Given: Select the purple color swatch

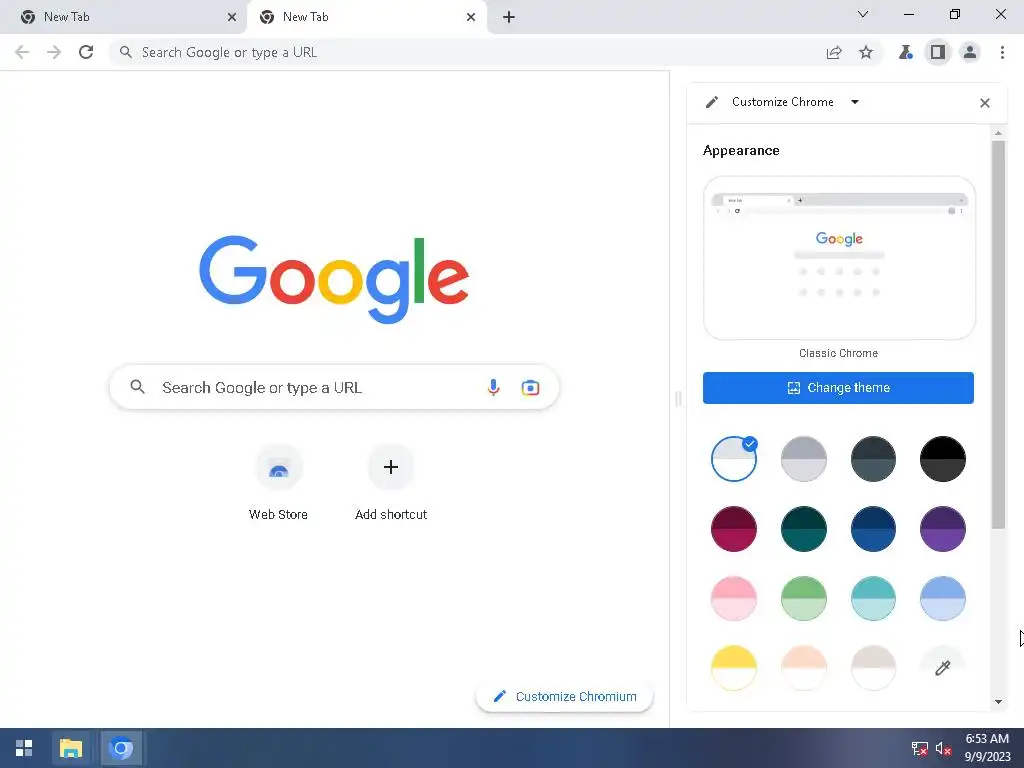Looking at the screenshot, I should tap(942, 528).
